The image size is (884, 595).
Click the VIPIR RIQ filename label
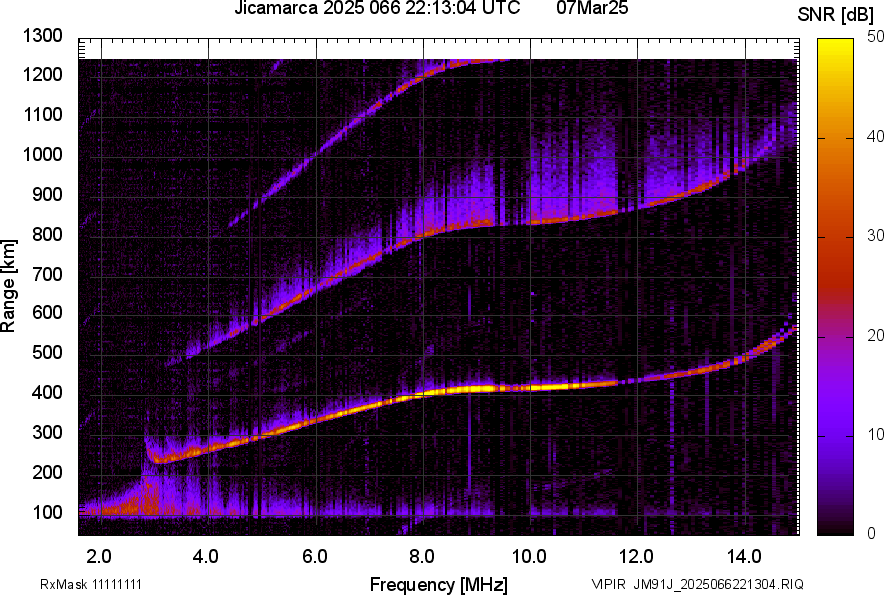(696, 584)
